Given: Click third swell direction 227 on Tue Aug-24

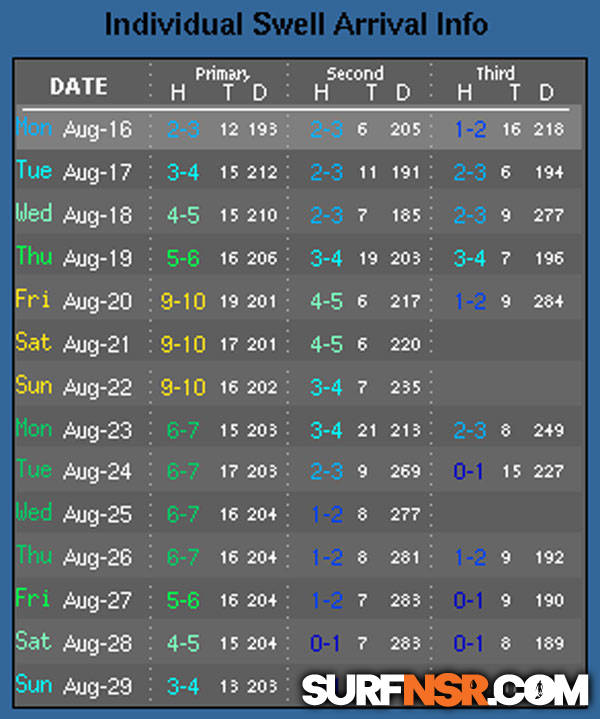Looking at the screenshot, I should click(549, 471).
